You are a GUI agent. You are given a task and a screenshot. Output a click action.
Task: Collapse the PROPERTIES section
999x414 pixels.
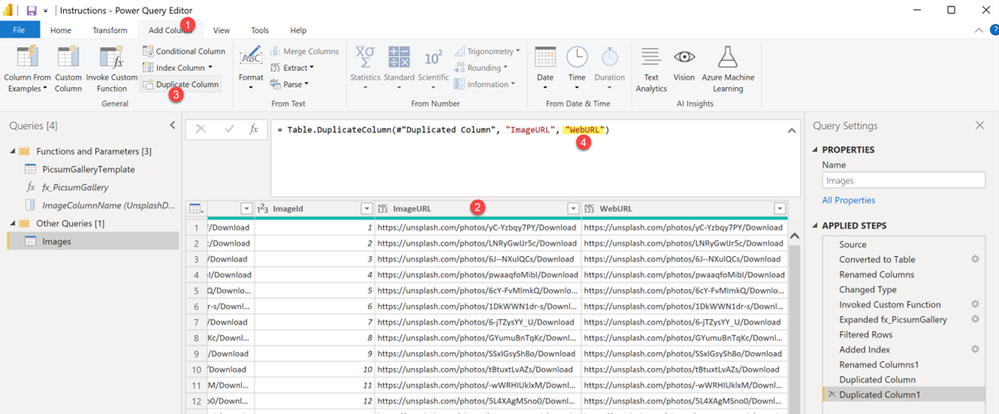(816, 150)
